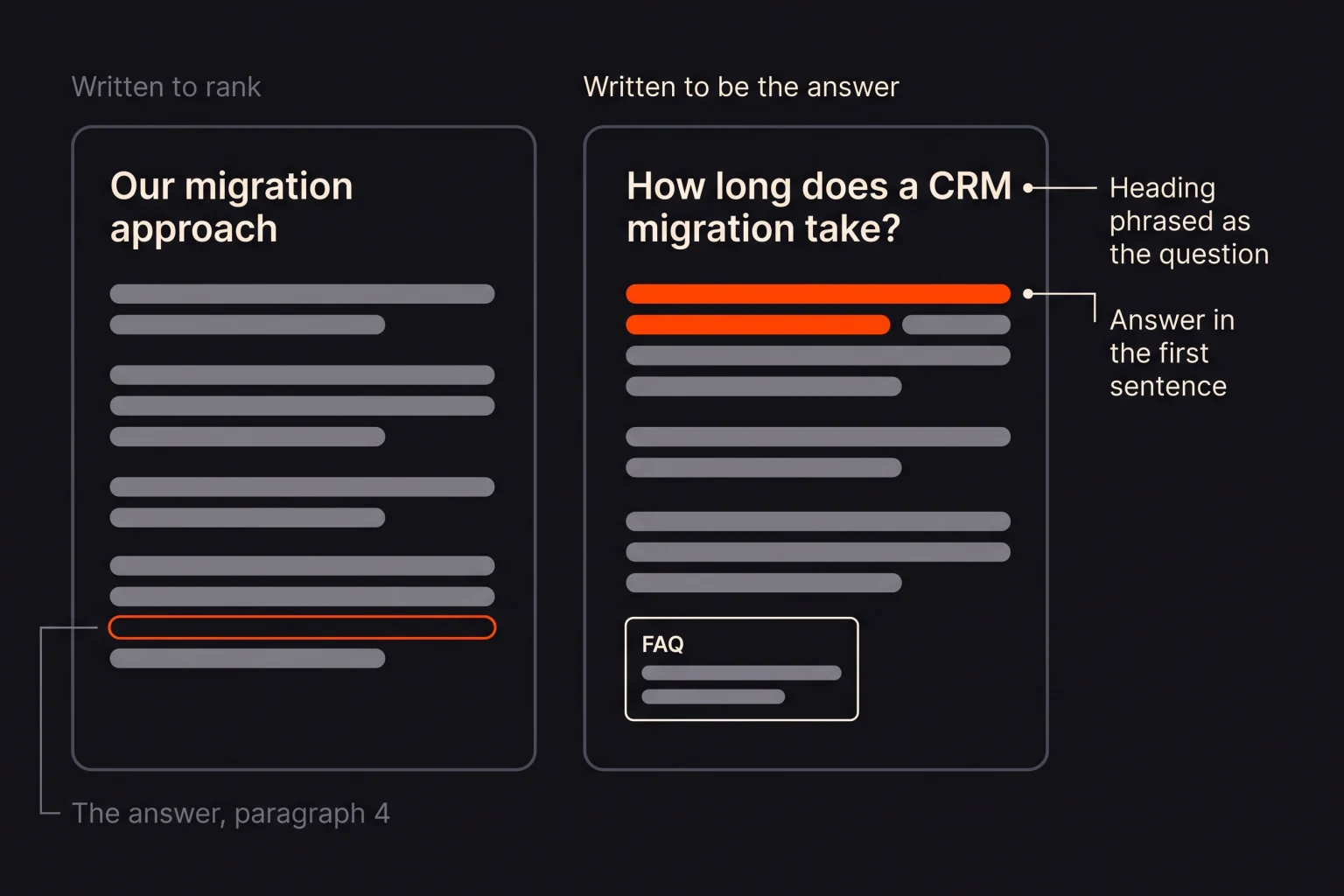
Task: Select the 'How long does a CRM migration take?' heading
Action: [x=819, y=207]
